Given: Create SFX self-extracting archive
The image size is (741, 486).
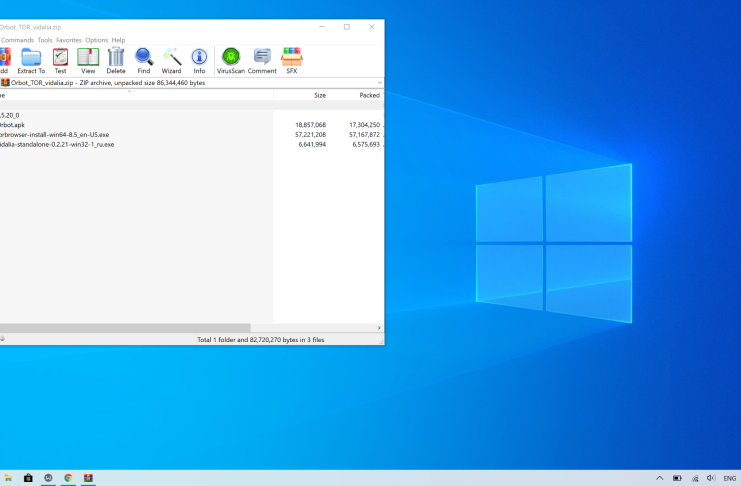Looking at the screenshot, I should coord(292,61).
